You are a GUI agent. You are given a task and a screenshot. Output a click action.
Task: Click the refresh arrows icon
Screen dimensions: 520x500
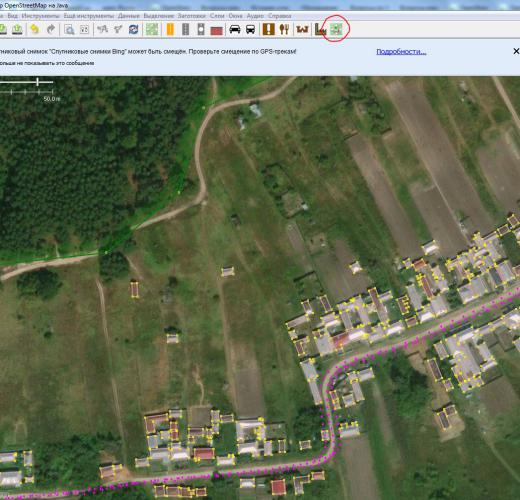pos(134,29)
